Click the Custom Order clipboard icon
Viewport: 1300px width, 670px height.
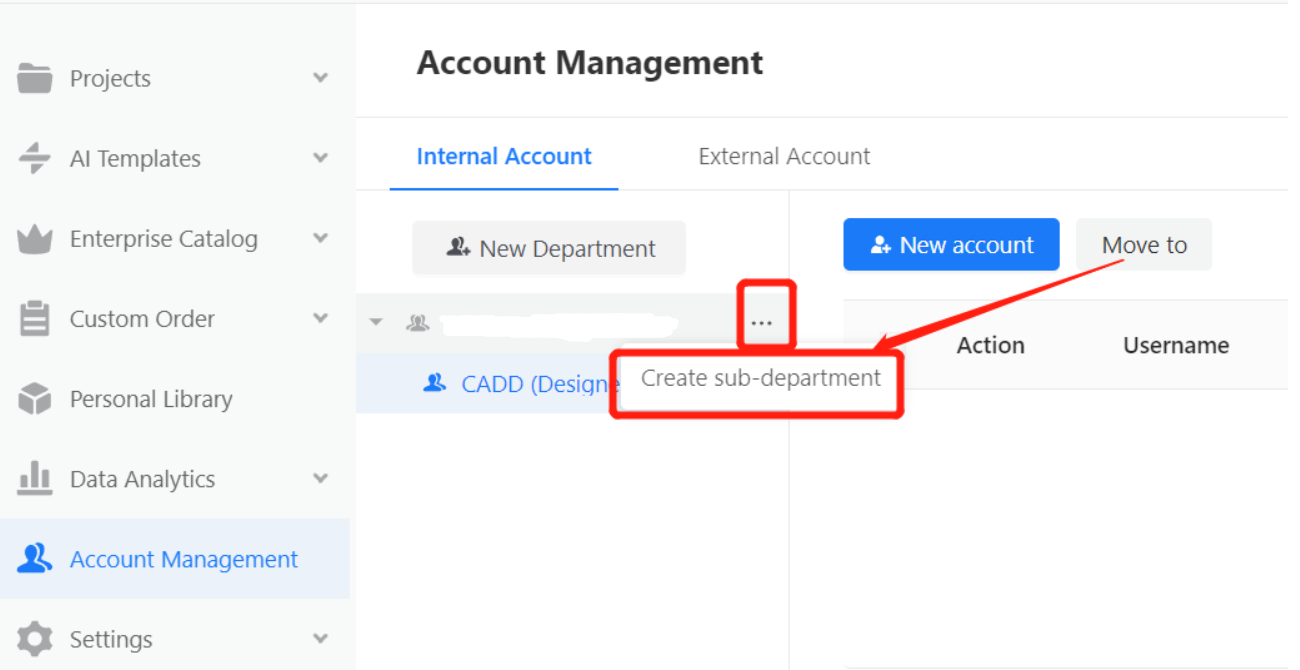pos(35,319)
